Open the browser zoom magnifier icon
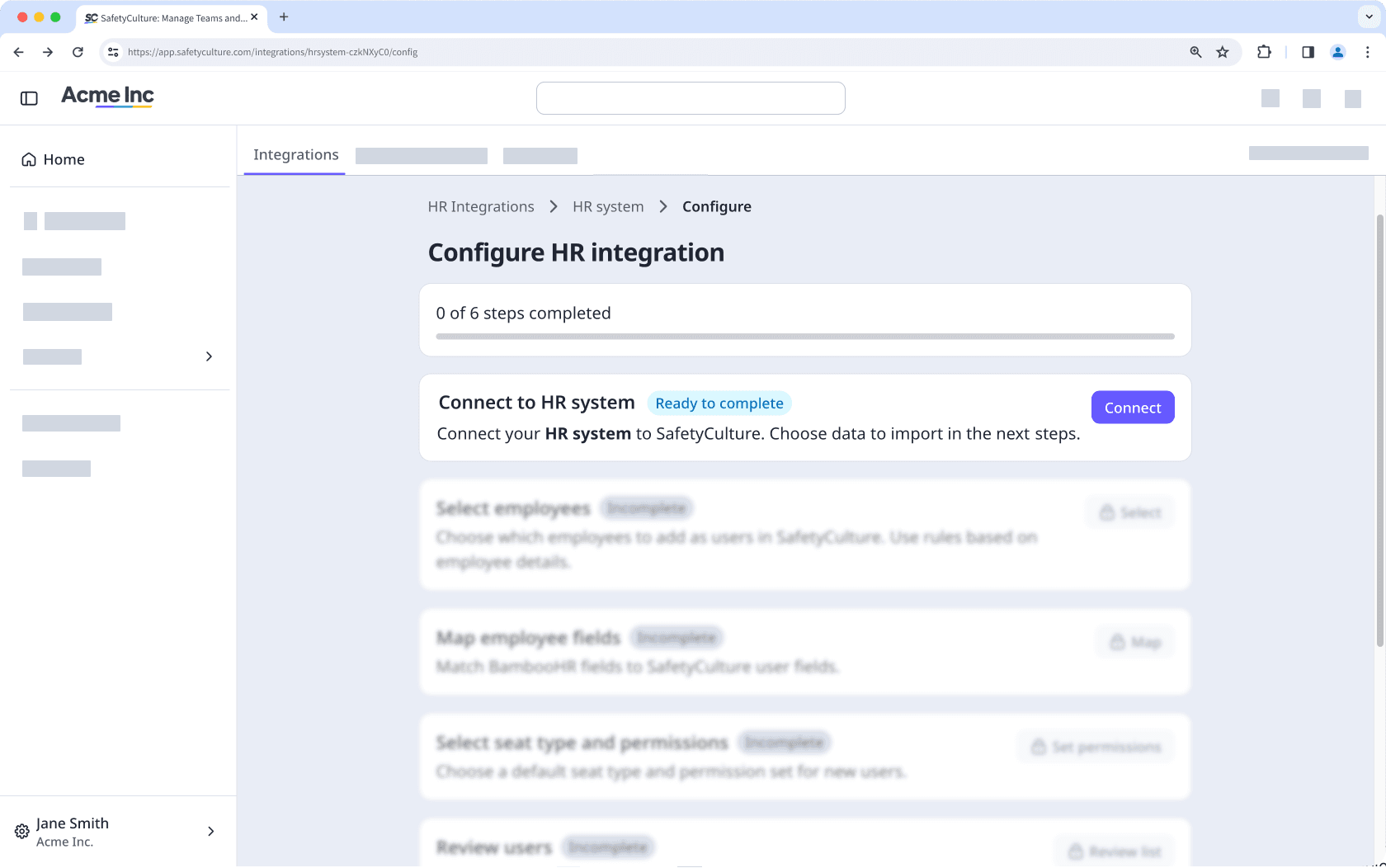Image resolution: width=1386 pixels, height=868 pixels. pos(1195,52)
